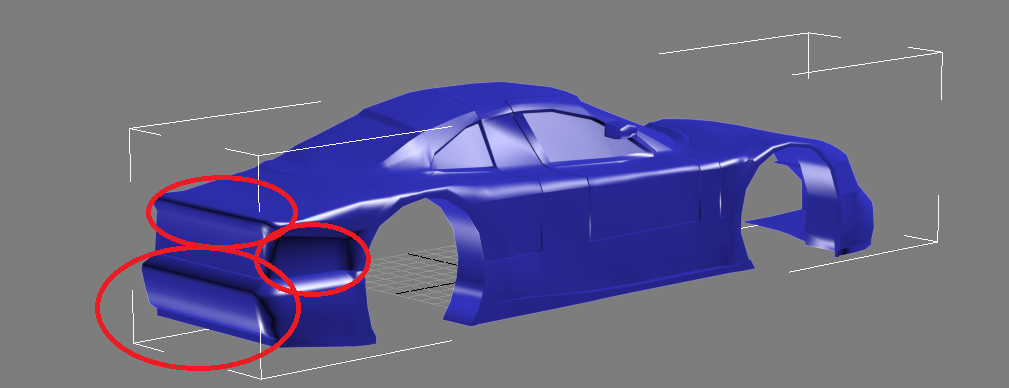Select the area inside the uppermost red circle

(222, 211)
